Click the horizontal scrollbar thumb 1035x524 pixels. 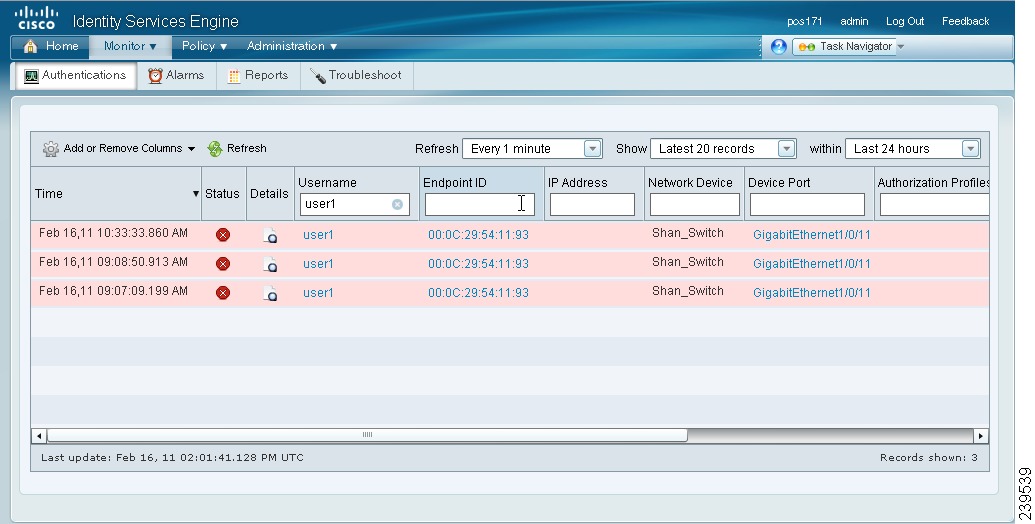tap(367, 436)
